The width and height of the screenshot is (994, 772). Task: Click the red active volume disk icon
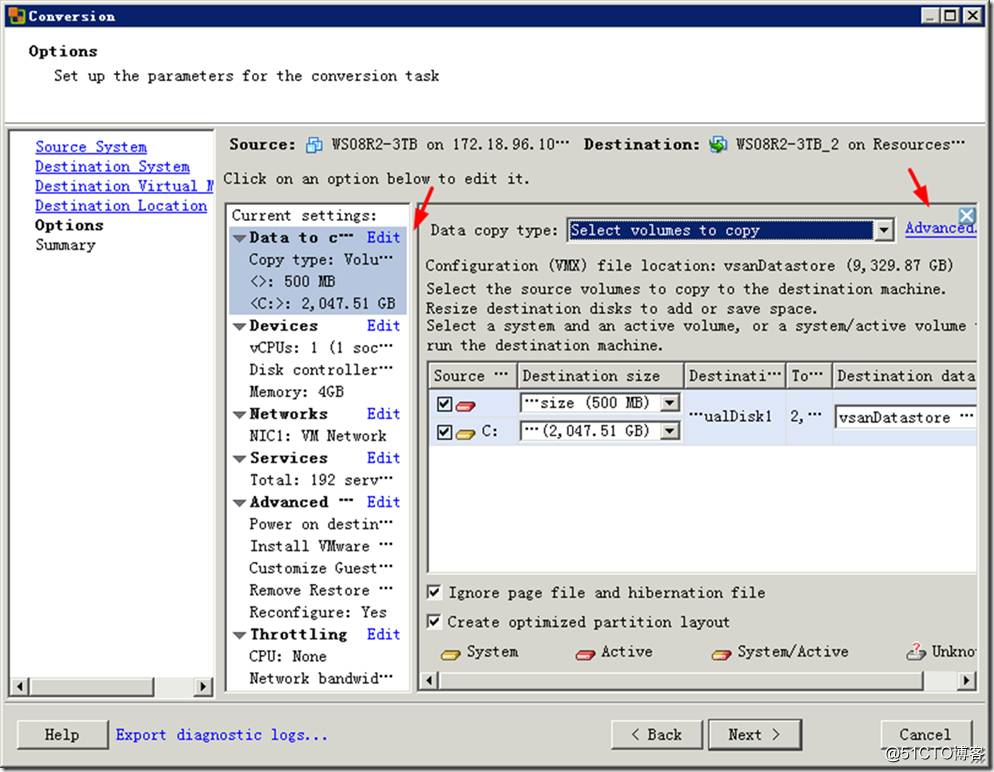click(467, 405)
